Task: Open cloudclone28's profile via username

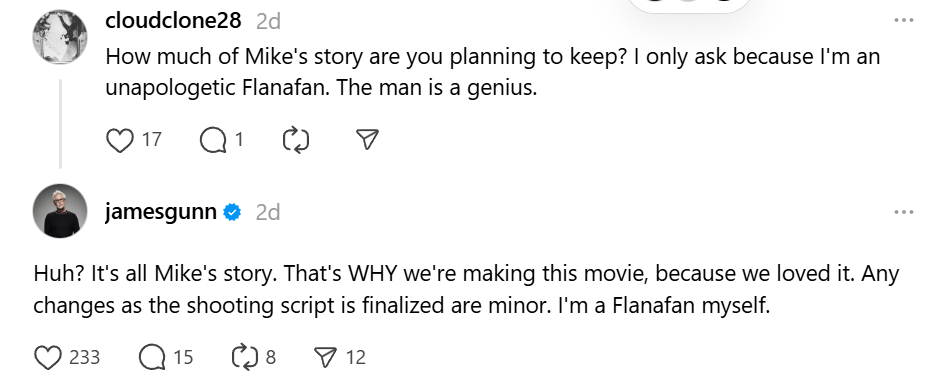Action: [x=174, y=21]
